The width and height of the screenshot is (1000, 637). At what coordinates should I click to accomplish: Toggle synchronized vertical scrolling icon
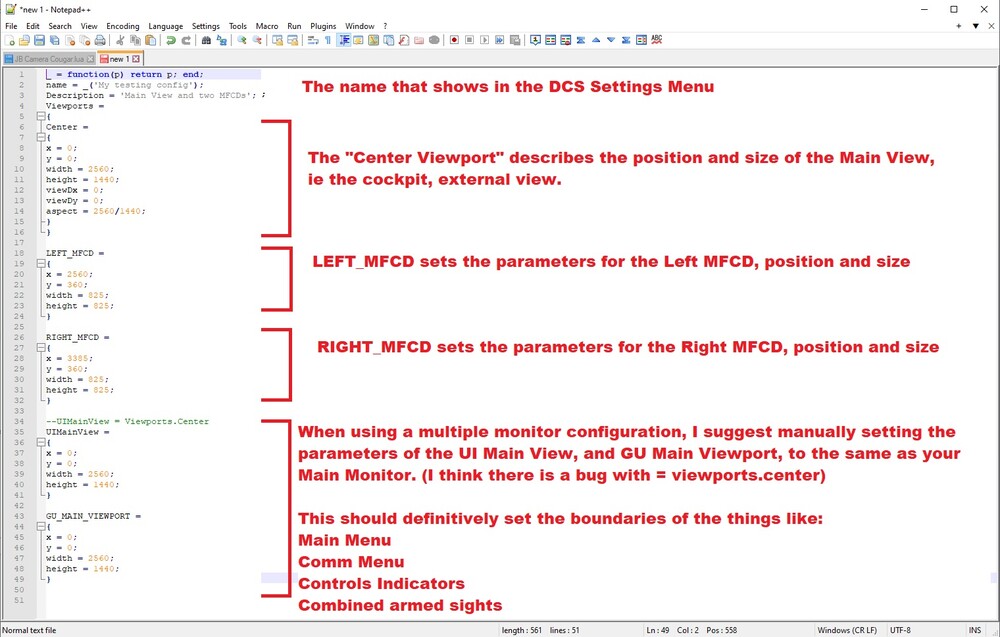click(x=277, y=40)
